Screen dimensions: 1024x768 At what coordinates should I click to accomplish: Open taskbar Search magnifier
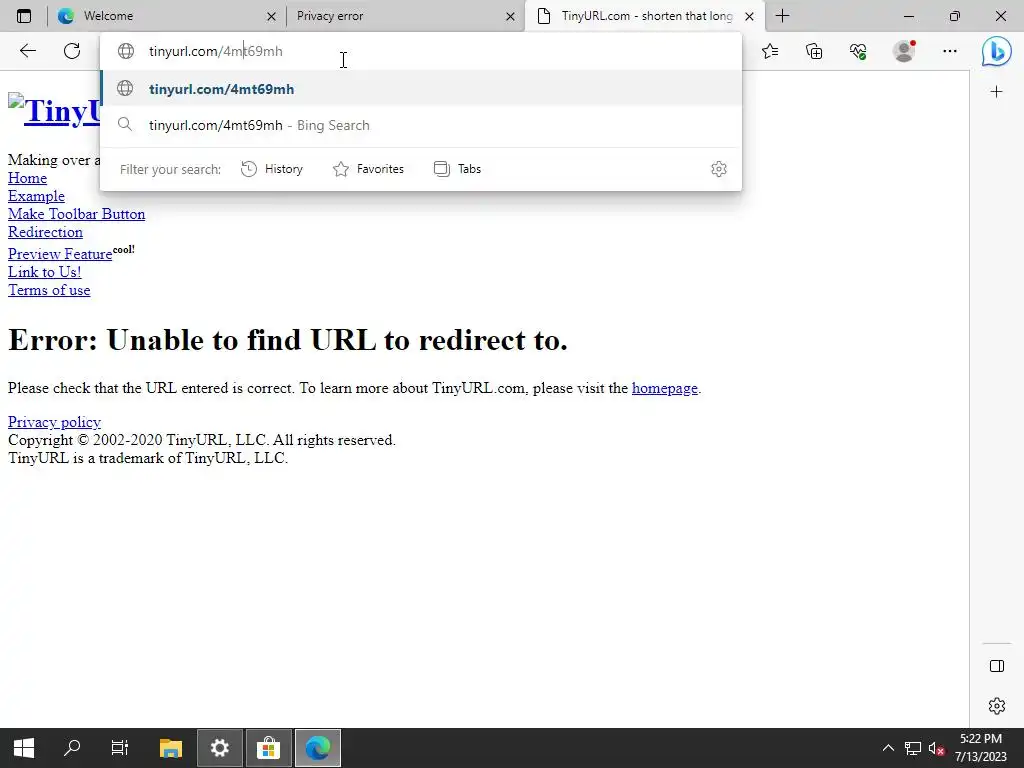[x=72, y=748]
